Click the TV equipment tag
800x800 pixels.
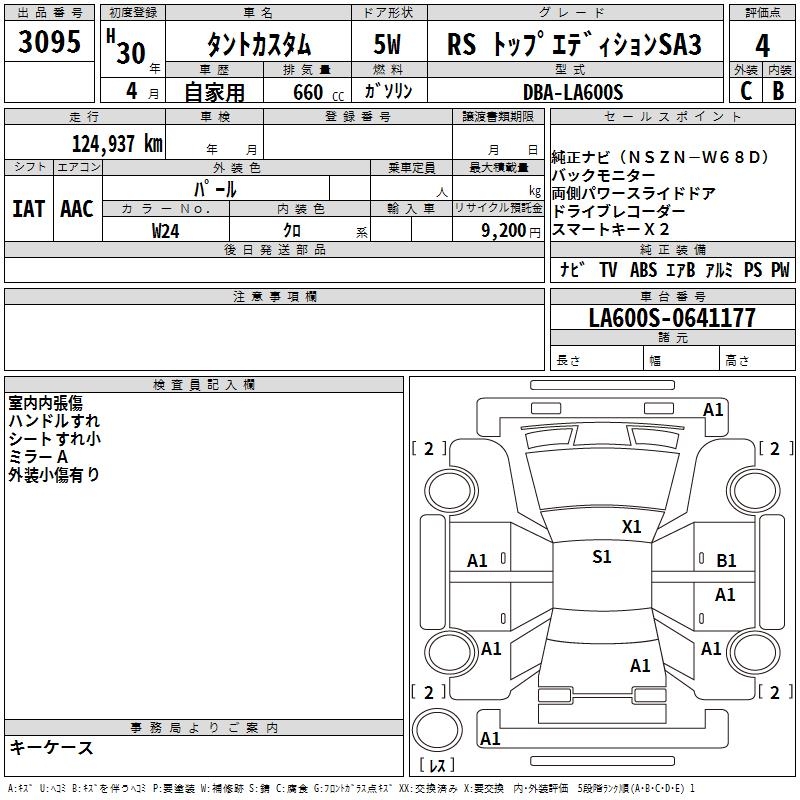(608, 269)
